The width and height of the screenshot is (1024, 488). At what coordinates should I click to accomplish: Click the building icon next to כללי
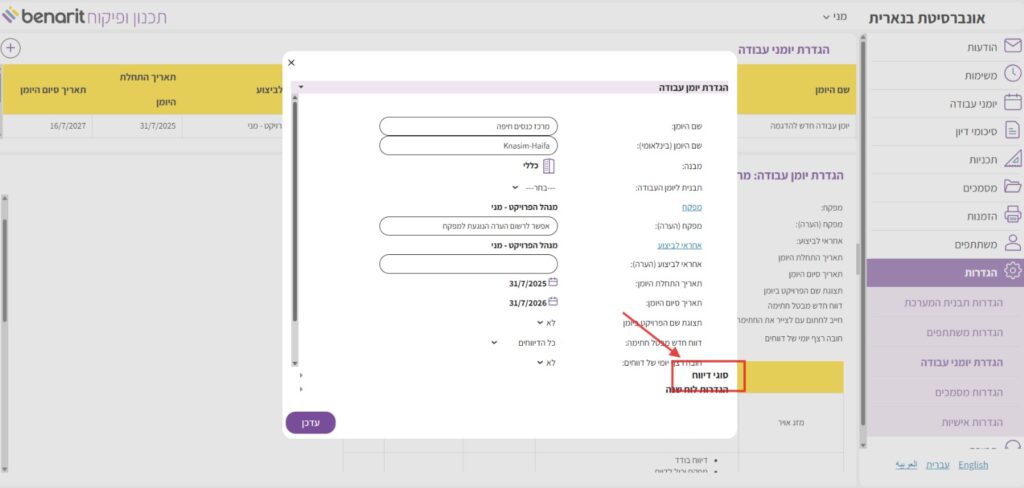point(548,166)
